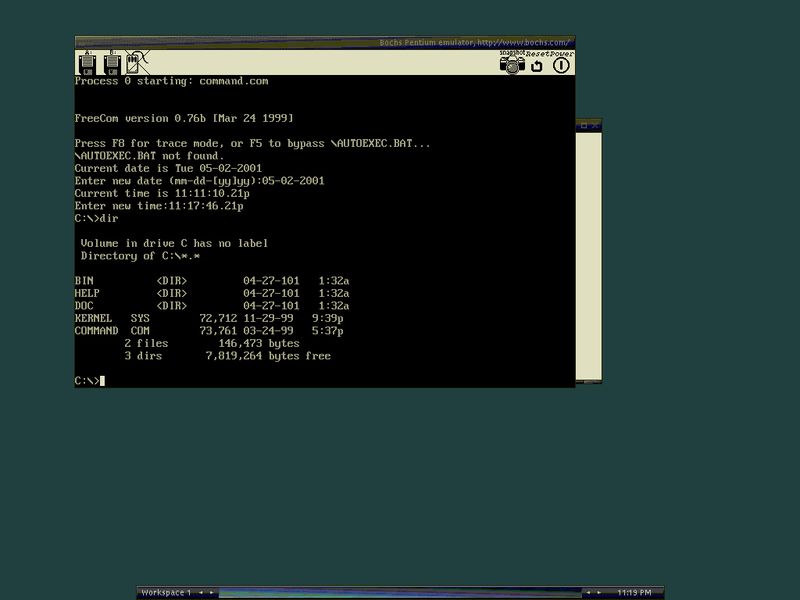The image size is (800, 600).
Task: Click the Power button icon
Action: coord(561,65)
